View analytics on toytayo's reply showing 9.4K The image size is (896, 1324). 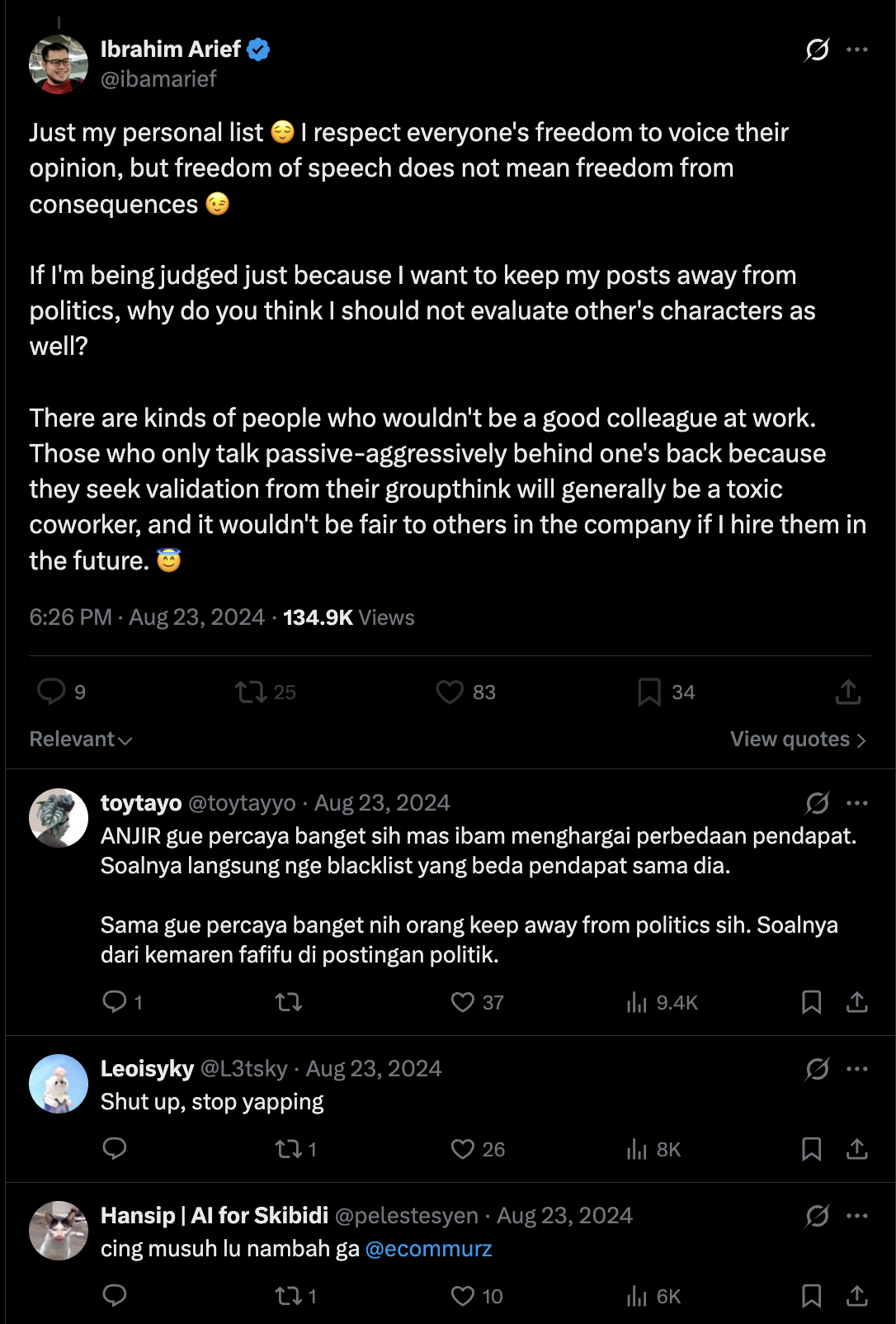[662, 1002]
